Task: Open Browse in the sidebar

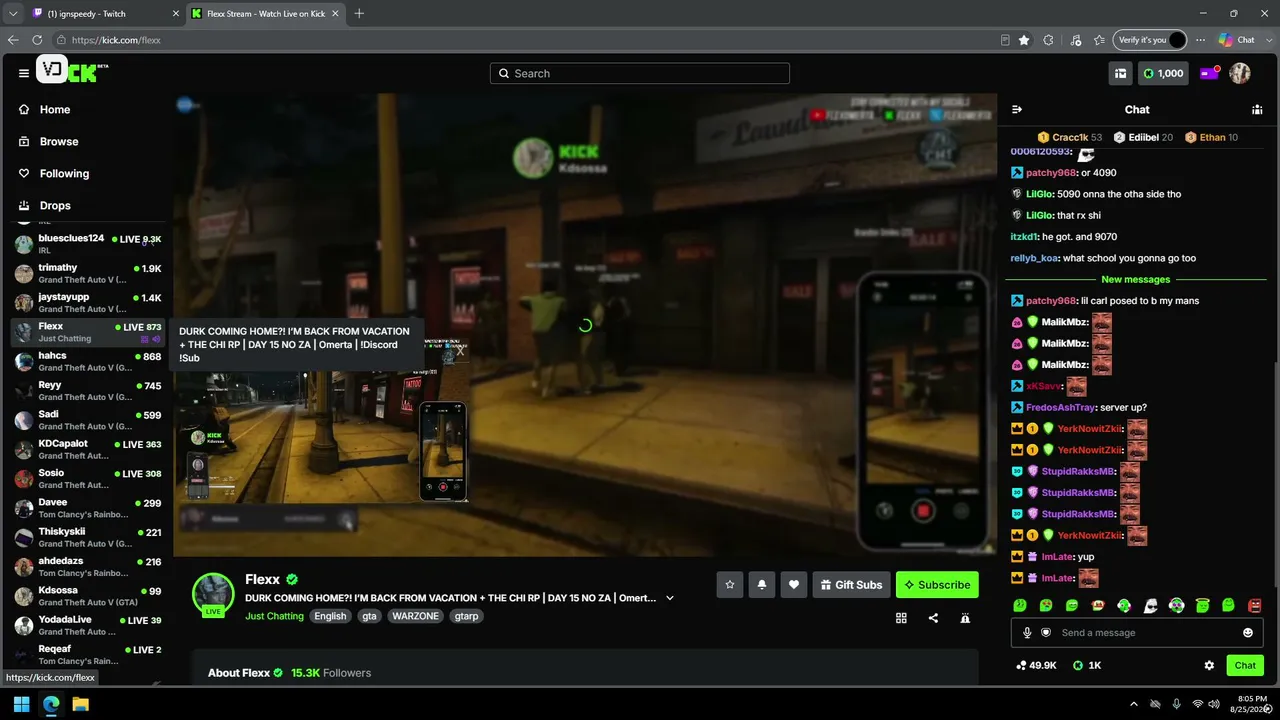Action: [58, 141]
